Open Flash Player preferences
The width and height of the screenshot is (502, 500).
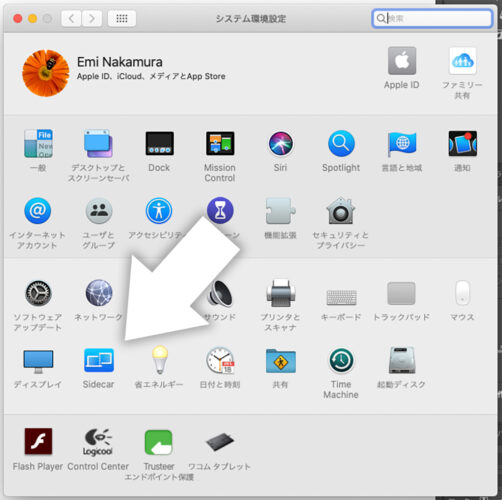click(x=38, y=441)
